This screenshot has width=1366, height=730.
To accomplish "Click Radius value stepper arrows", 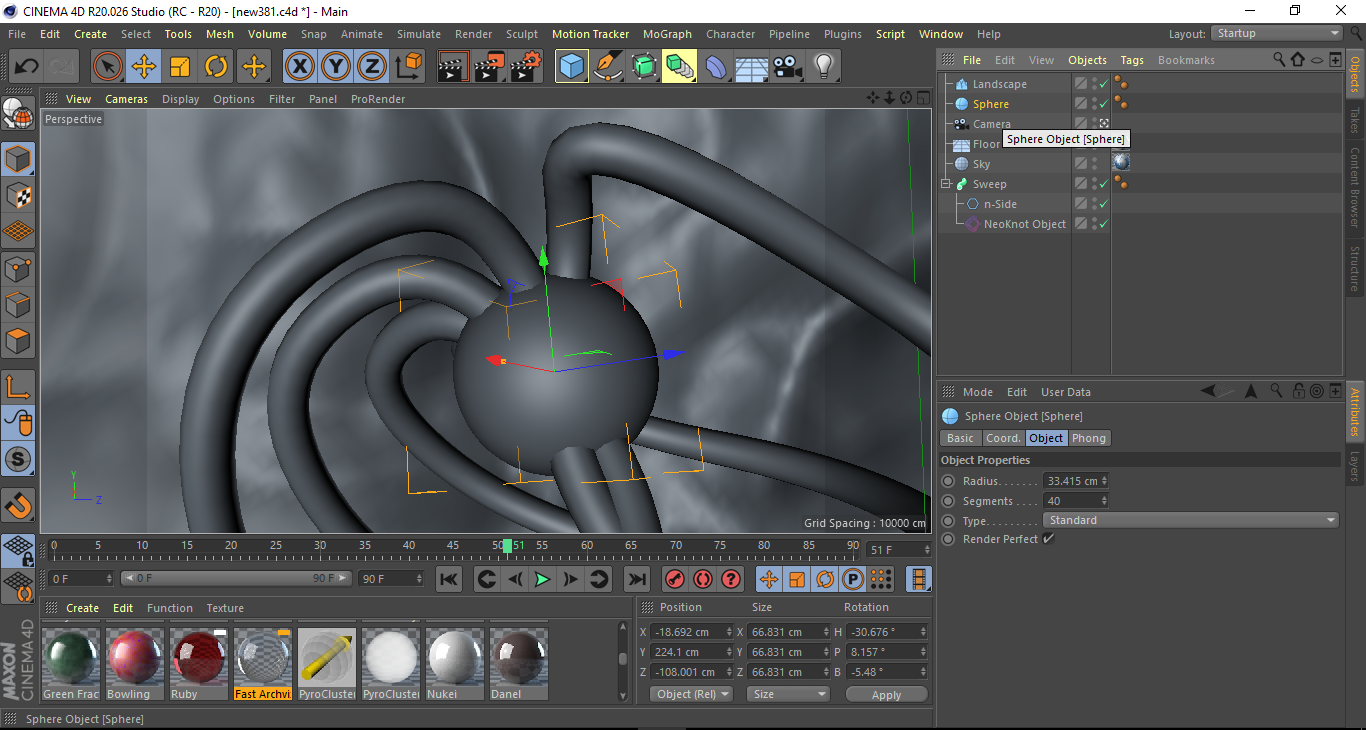I will pos(1104,481).
